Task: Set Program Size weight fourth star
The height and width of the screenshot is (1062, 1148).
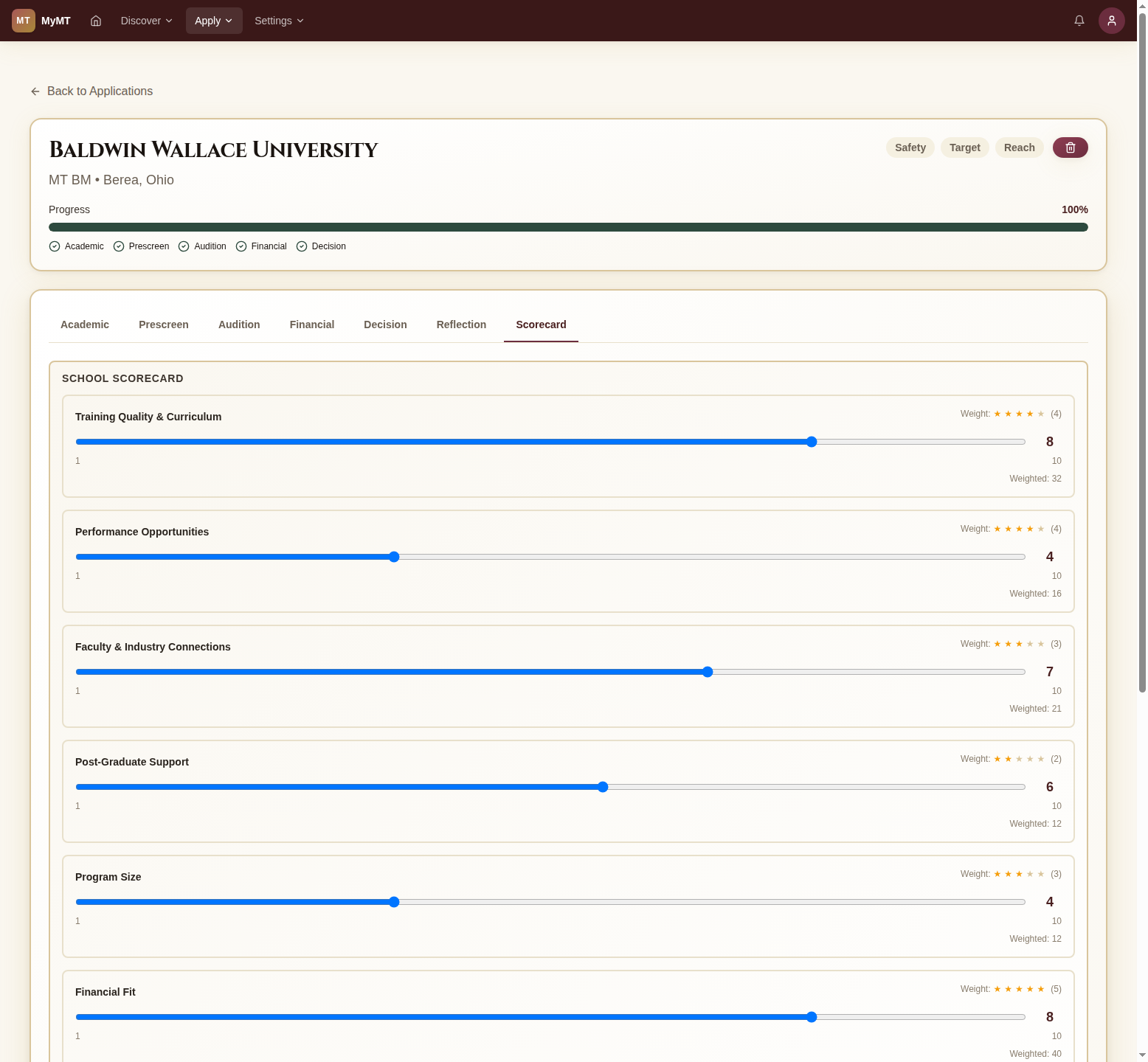Action: pos(1030,874)
